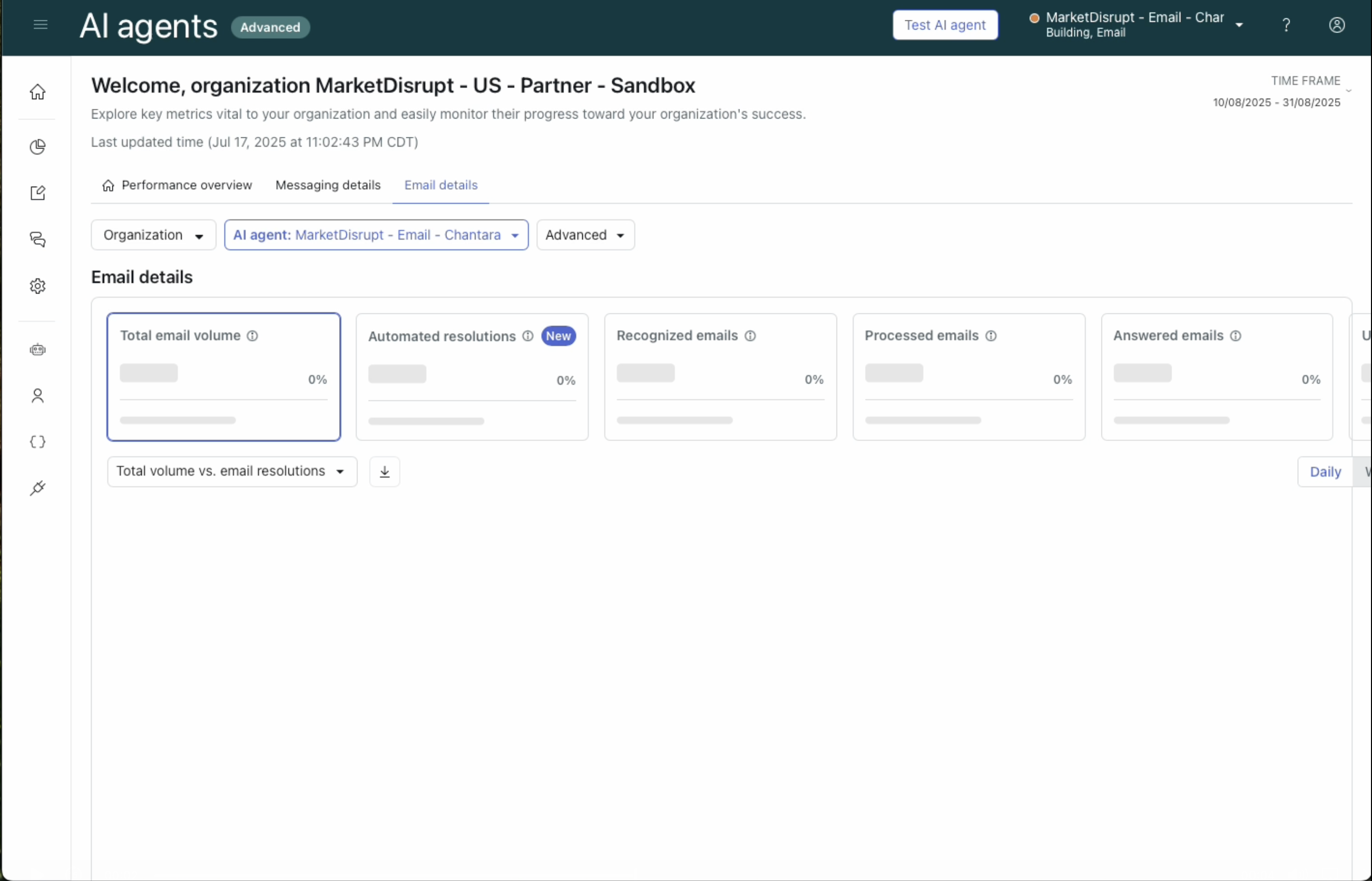The width and height of the screenshot is (1372, 881).
Task: Download the Total volume chart data
Action: pyautogui.click(x=384, y=472)
